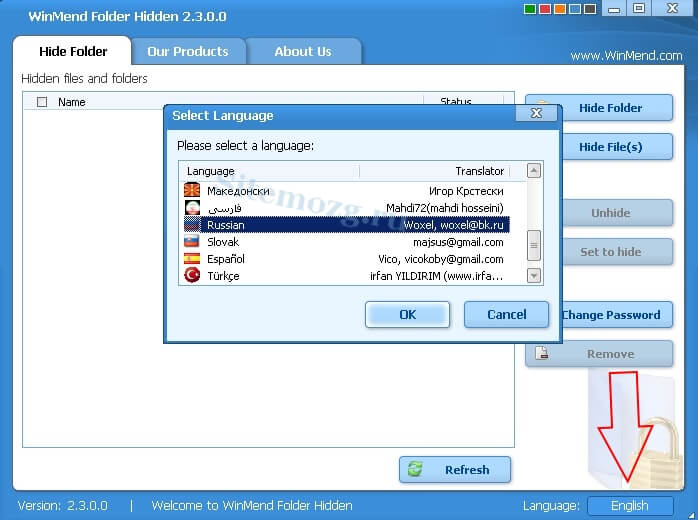Click translator majsus@gmail.com

pyautogui.click(x=458, y=242)
